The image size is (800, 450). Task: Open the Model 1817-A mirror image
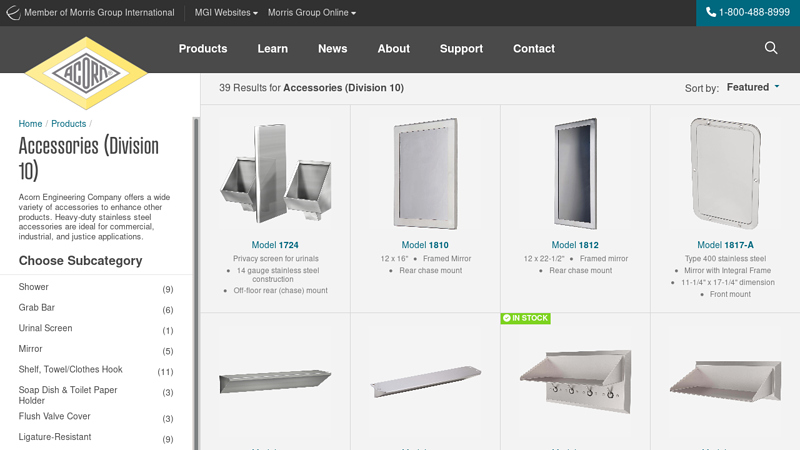coord(725,173)
